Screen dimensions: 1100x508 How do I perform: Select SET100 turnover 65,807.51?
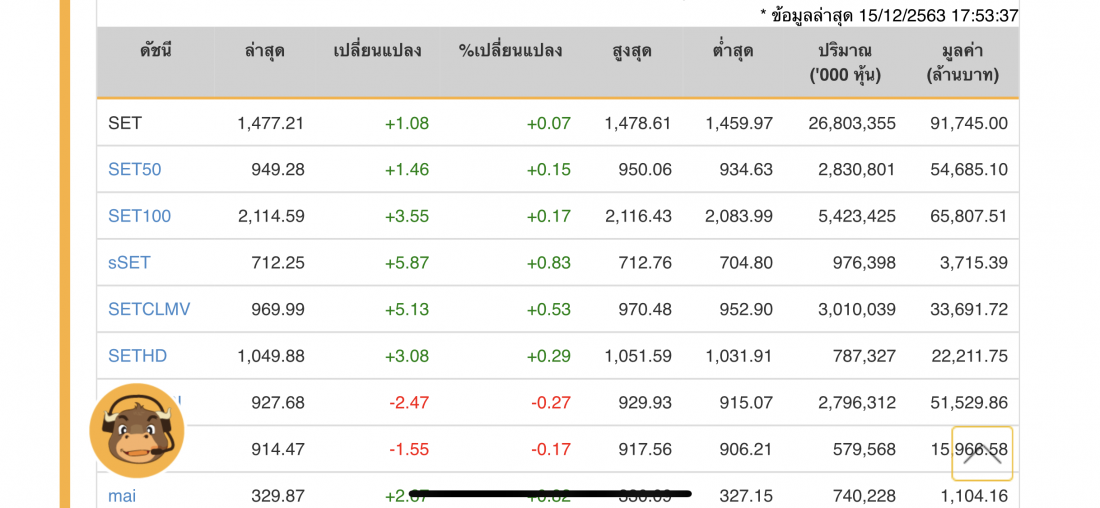coord(969,215)
